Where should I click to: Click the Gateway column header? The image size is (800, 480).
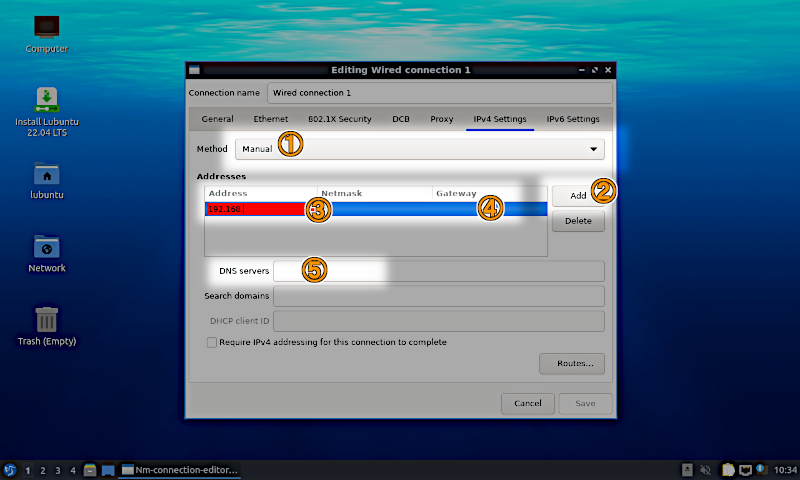point(489,193)
